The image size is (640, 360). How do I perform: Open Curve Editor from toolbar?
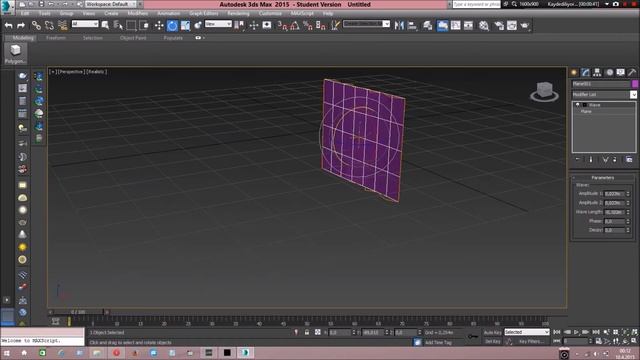coord(456,25)
